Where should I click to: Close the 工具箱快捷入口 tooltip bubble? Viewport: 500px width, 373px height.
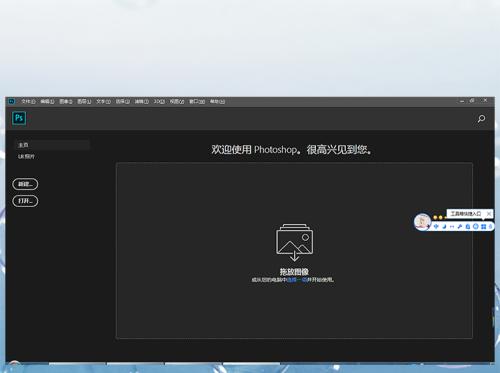point(489,214)
